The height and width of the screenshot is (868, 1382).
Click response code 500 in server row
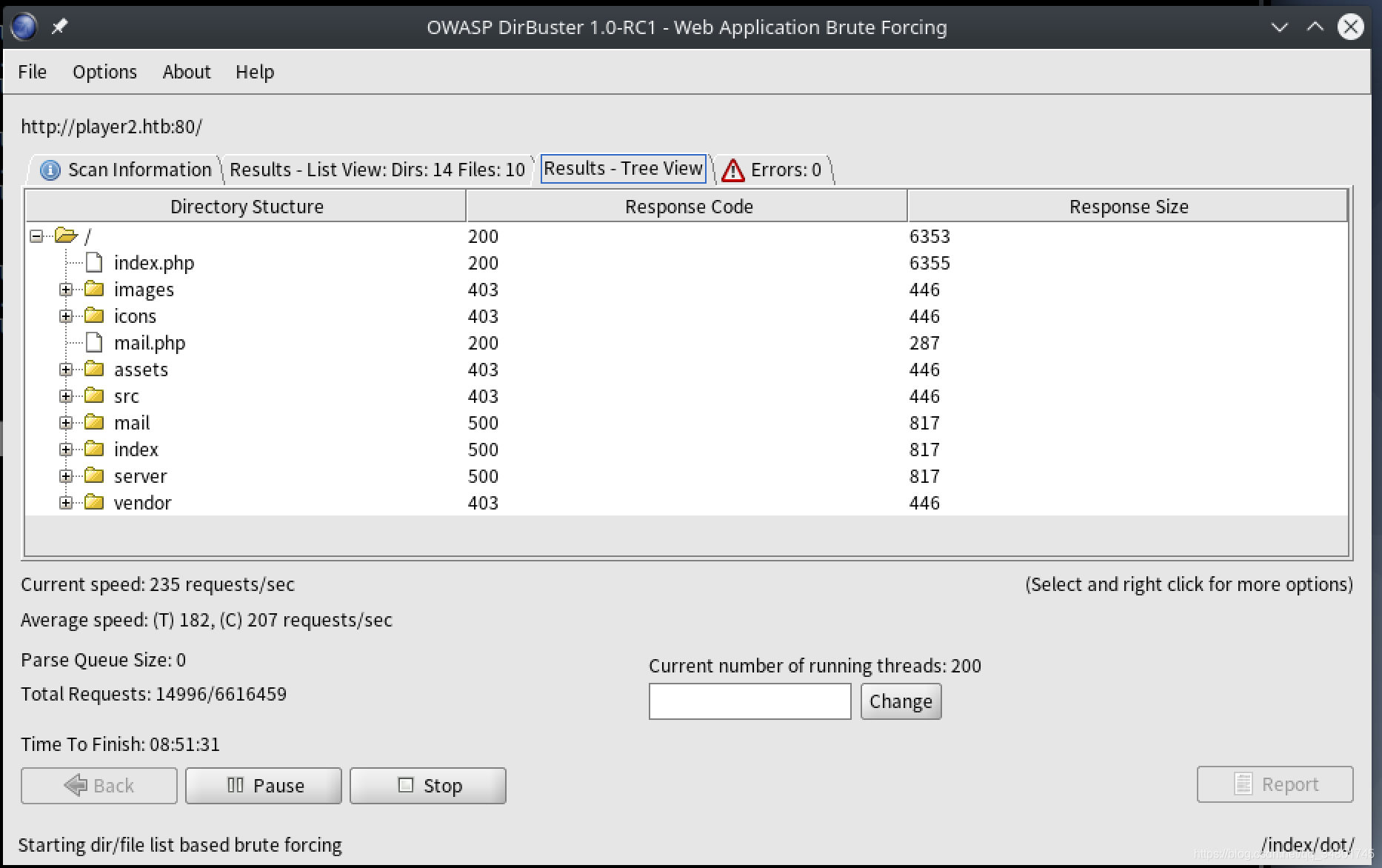pyautogui.click(x=483, y=476)
